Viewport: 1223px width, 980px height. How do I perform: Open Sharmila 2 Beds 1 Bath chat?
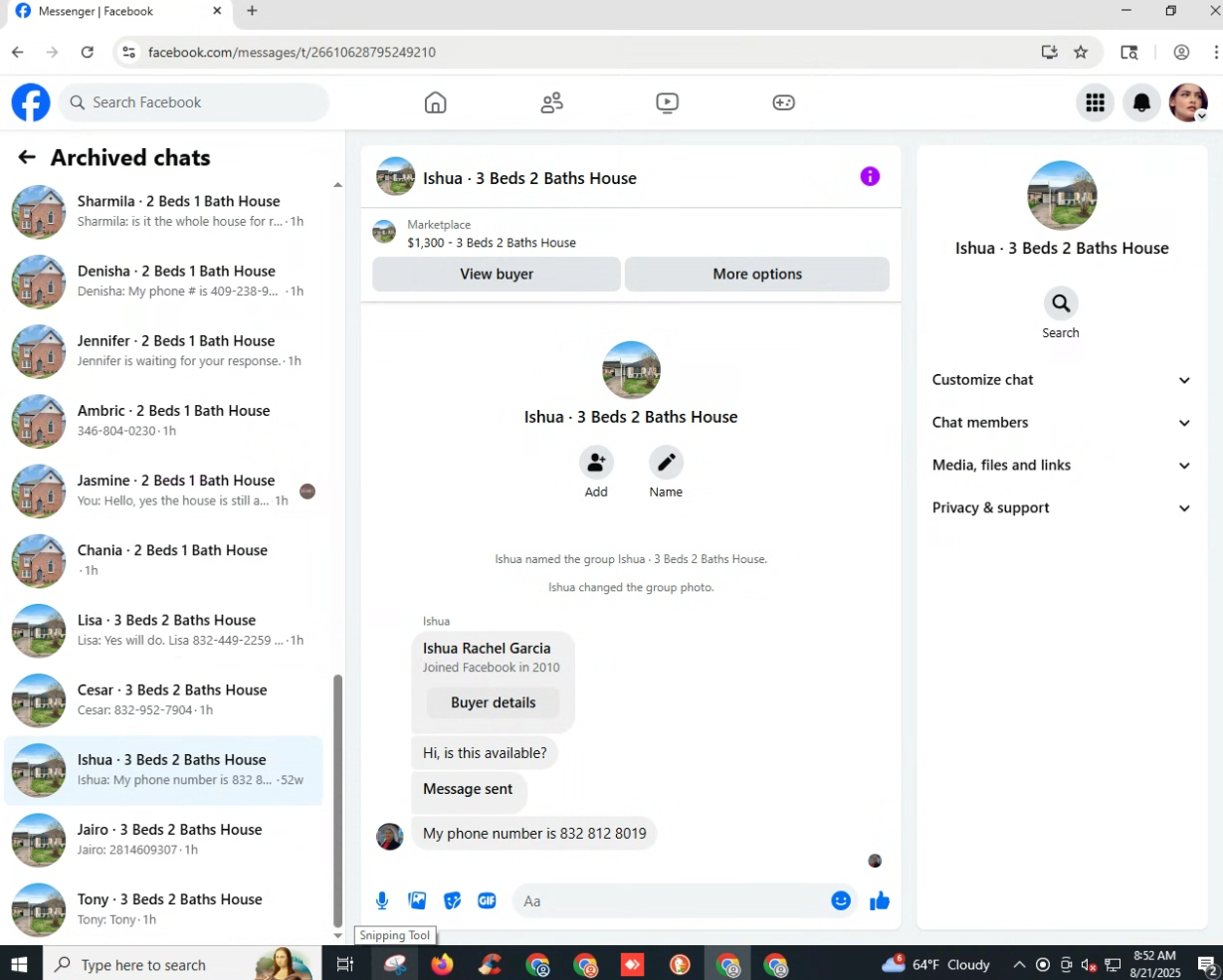click(164, 212)
